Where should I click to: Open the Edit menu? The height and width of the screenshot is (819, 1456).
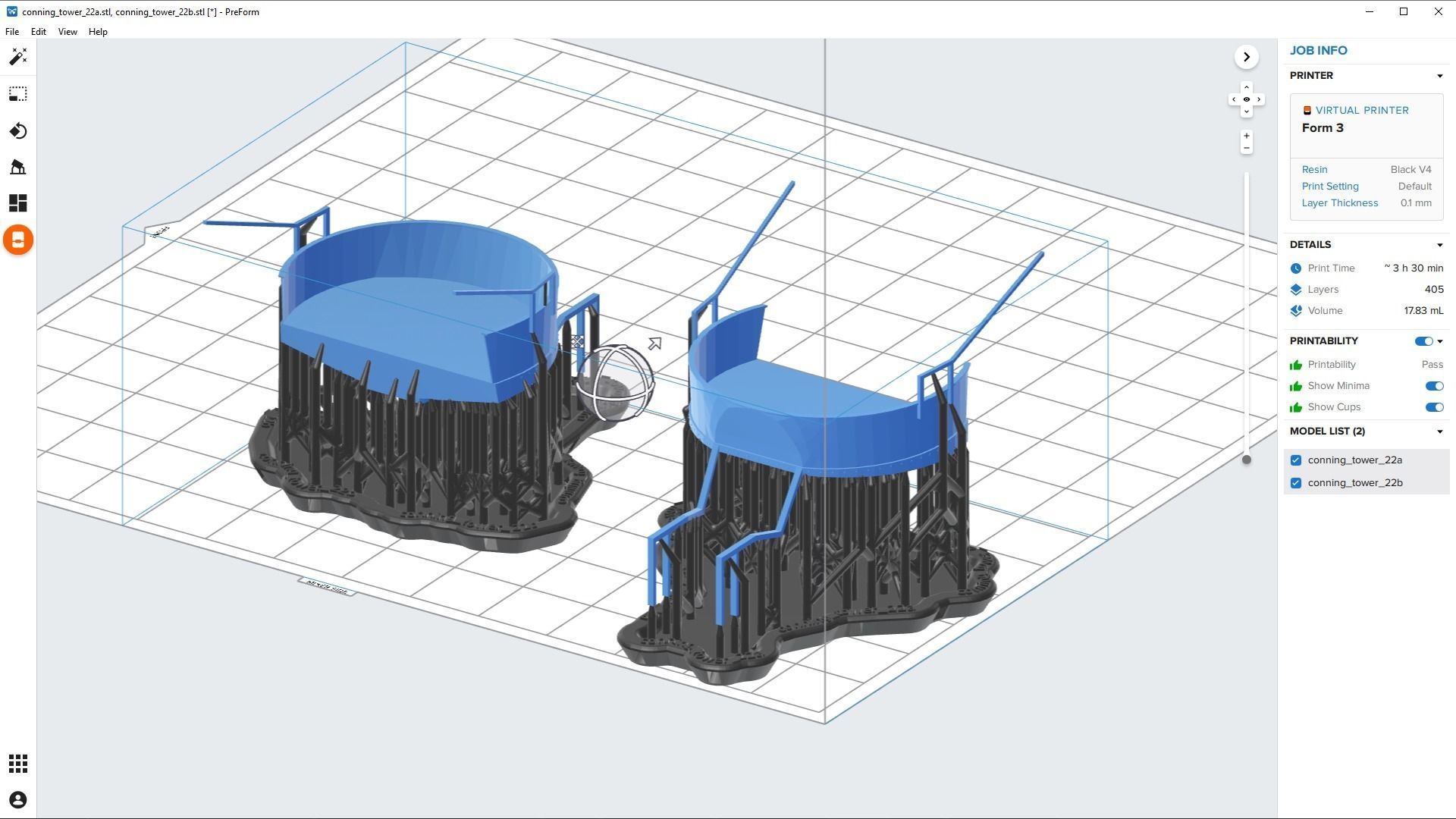point(38,32)
